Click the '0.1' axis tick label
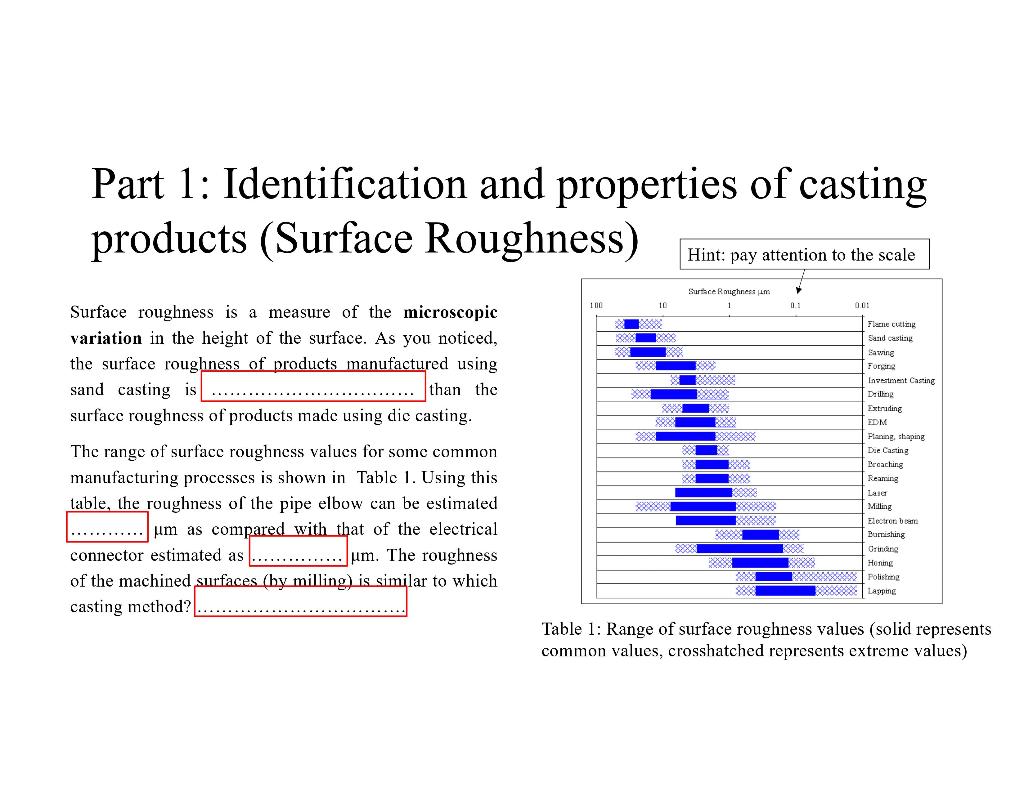The height and width of the screenshot is (791, 1024). (795, 305)
